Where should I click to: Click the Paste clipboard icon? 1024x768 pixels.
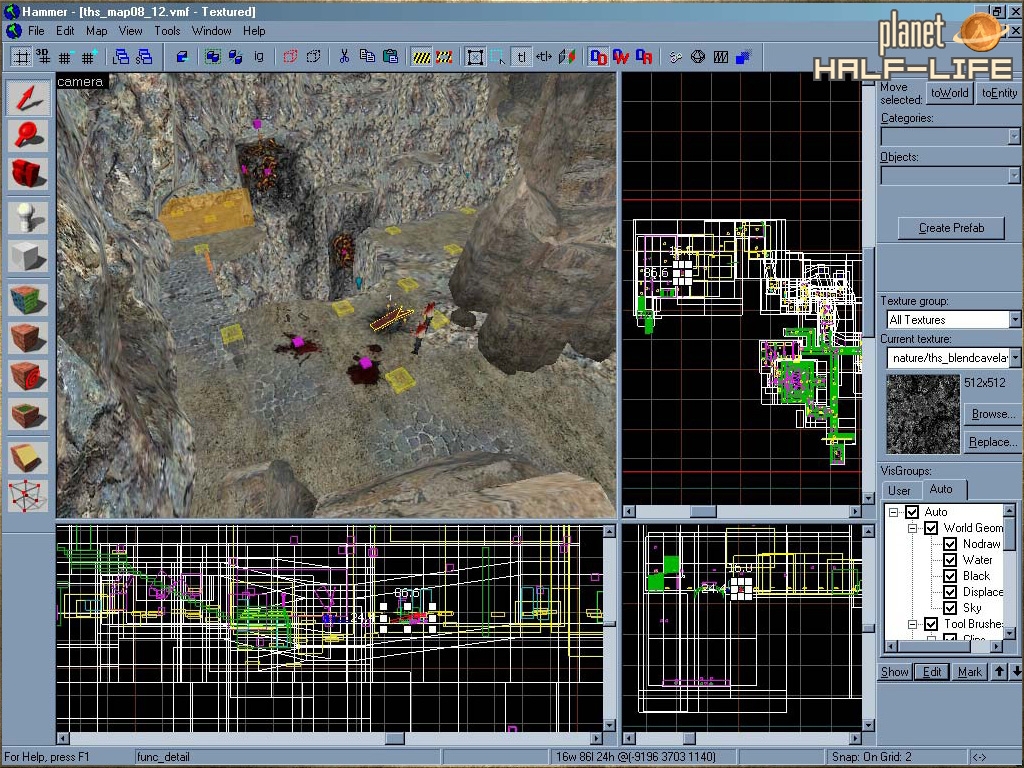(x=391, y=57)
